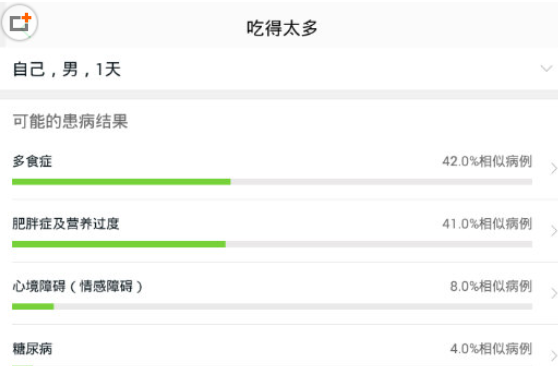
Task: Open the 多食症 result arrow
Action: point(553,168)
